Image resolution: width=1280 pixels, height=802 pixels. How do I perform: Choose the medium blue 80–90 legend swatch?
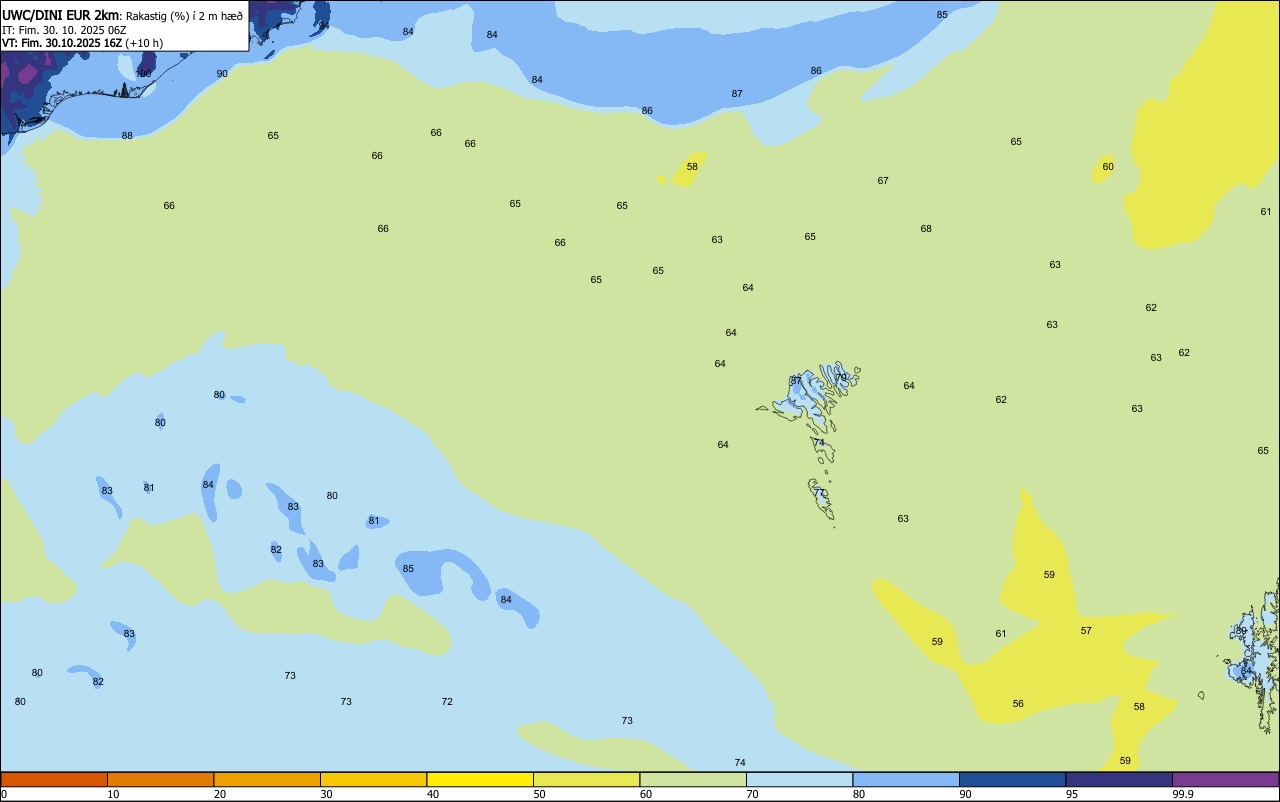click(x=906, y=779)
